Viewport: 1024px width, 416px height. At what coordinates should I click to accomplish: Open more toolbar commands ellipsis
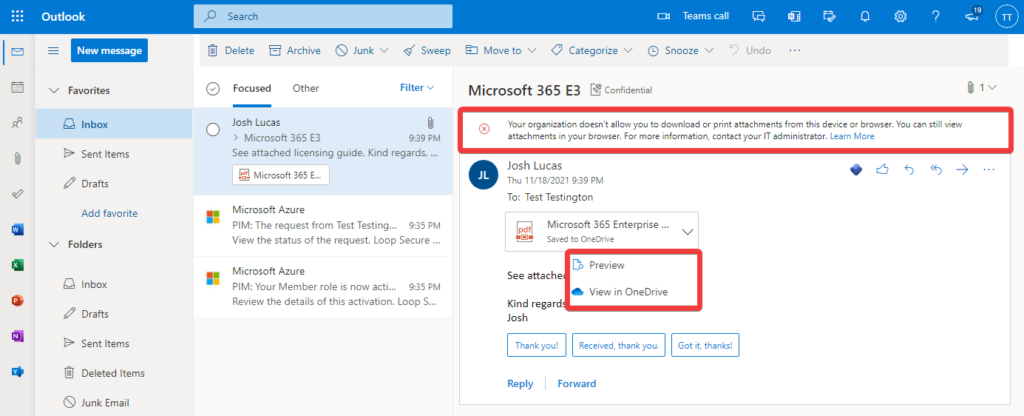[x=794, y=50]
